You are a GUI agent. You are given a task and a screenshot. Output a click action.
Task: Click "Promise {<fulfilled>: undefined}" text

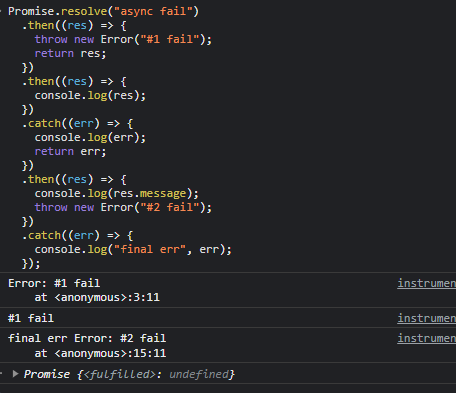(129, 374)
